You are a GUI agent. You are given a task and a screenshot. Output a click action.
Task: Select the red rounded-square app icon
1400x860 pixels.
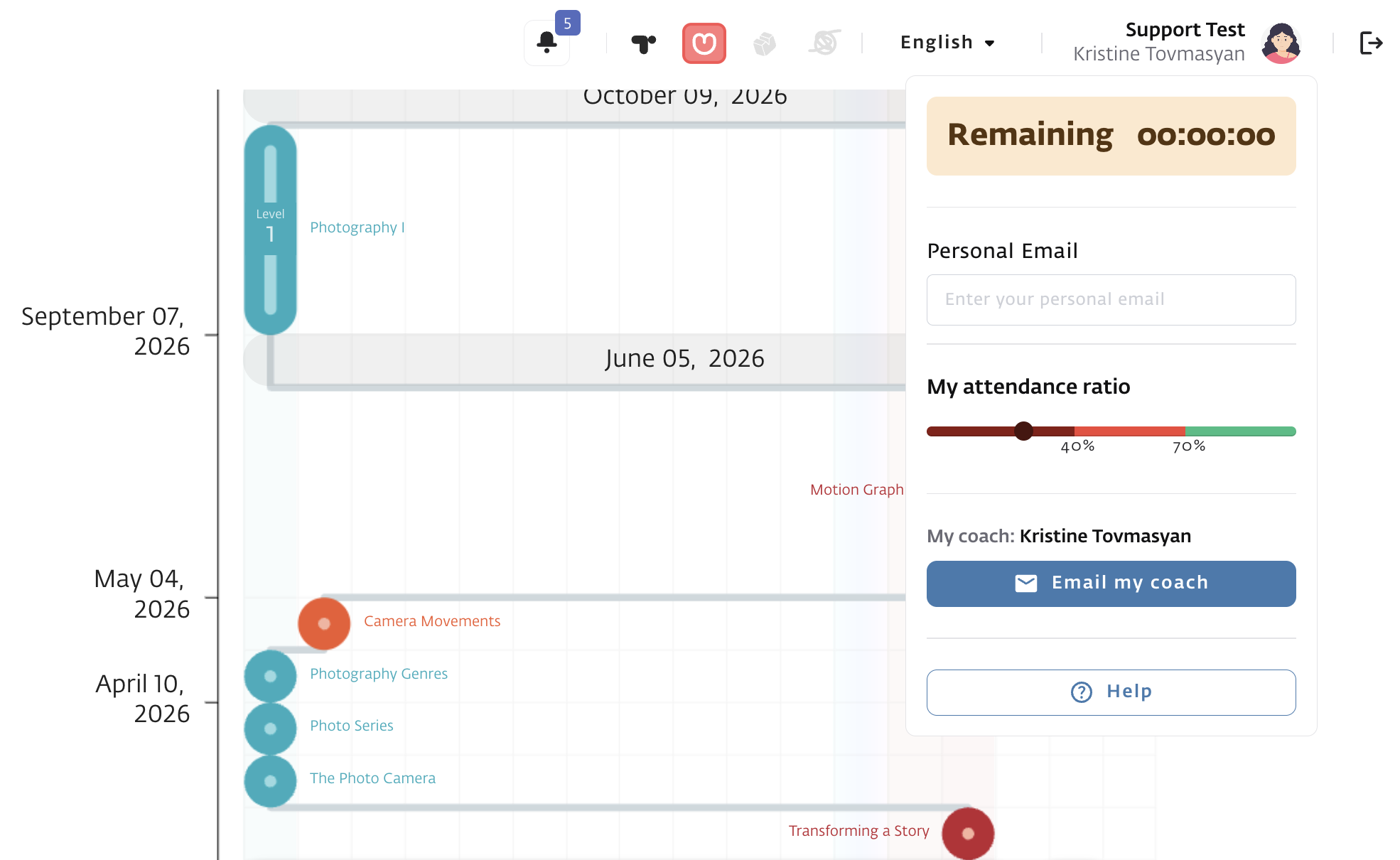click(704, 43)
